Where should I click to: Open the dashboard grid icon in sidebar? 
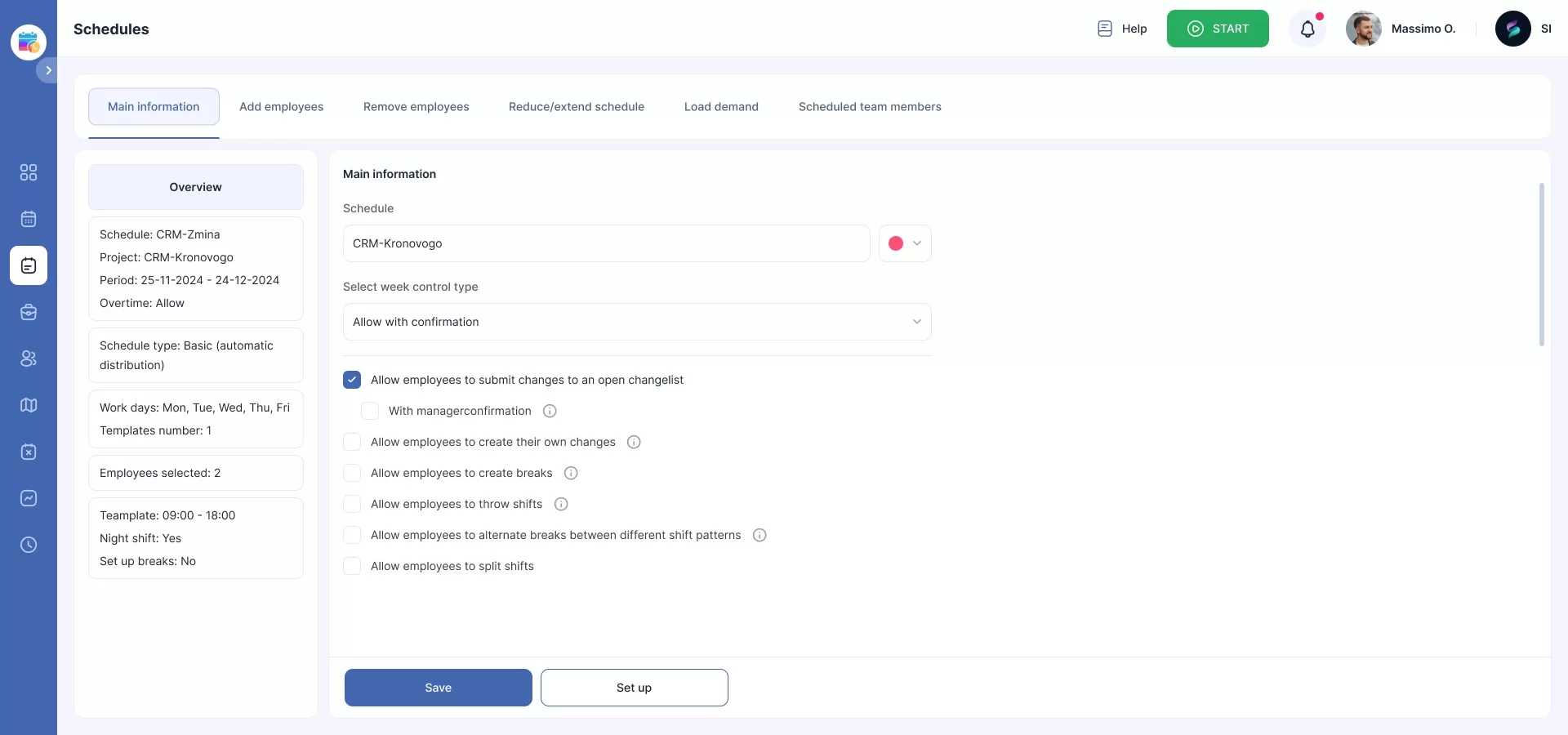pos(29,172)
